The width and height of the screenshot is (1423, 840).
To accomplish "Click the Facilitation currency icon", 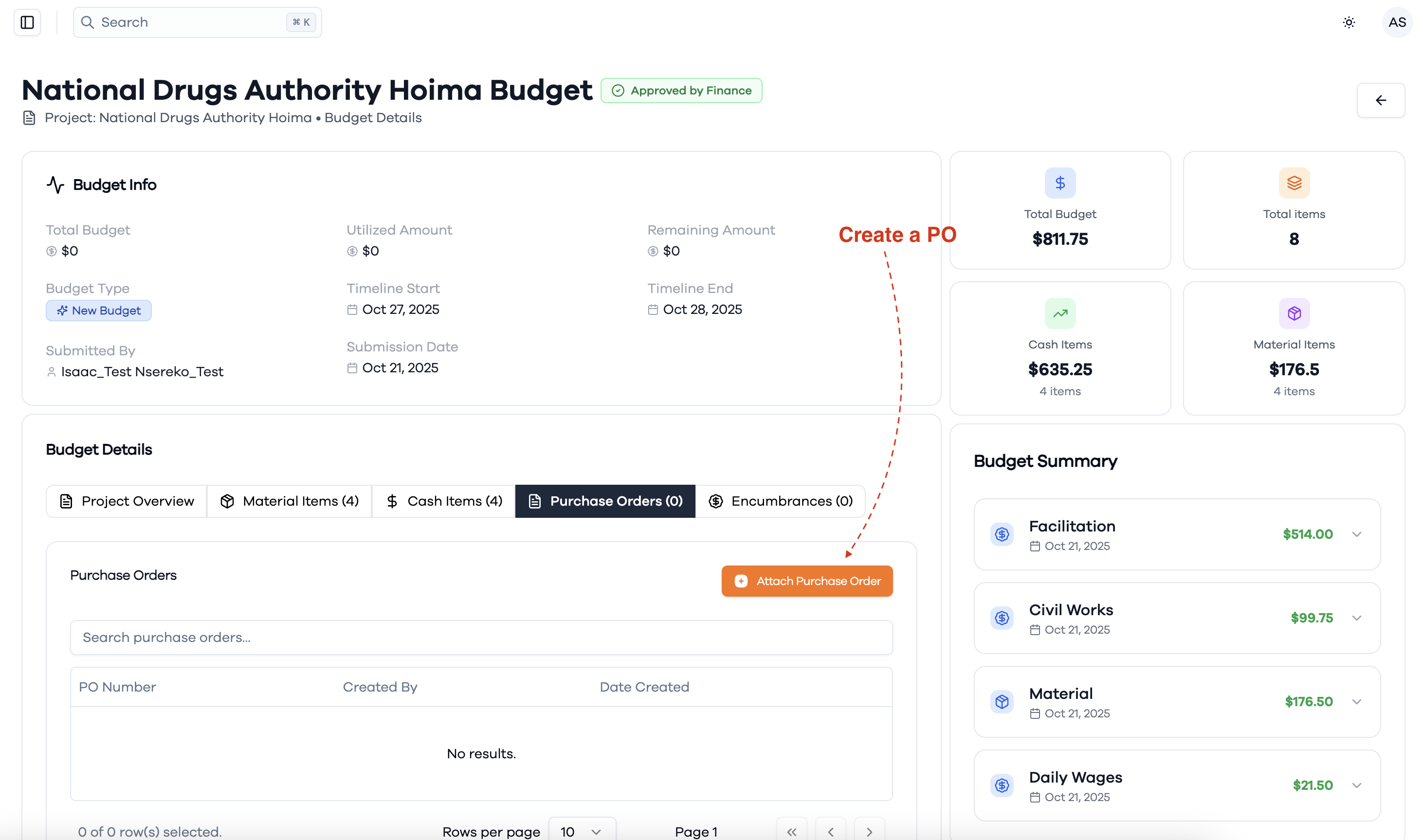I will (1002, 534).
